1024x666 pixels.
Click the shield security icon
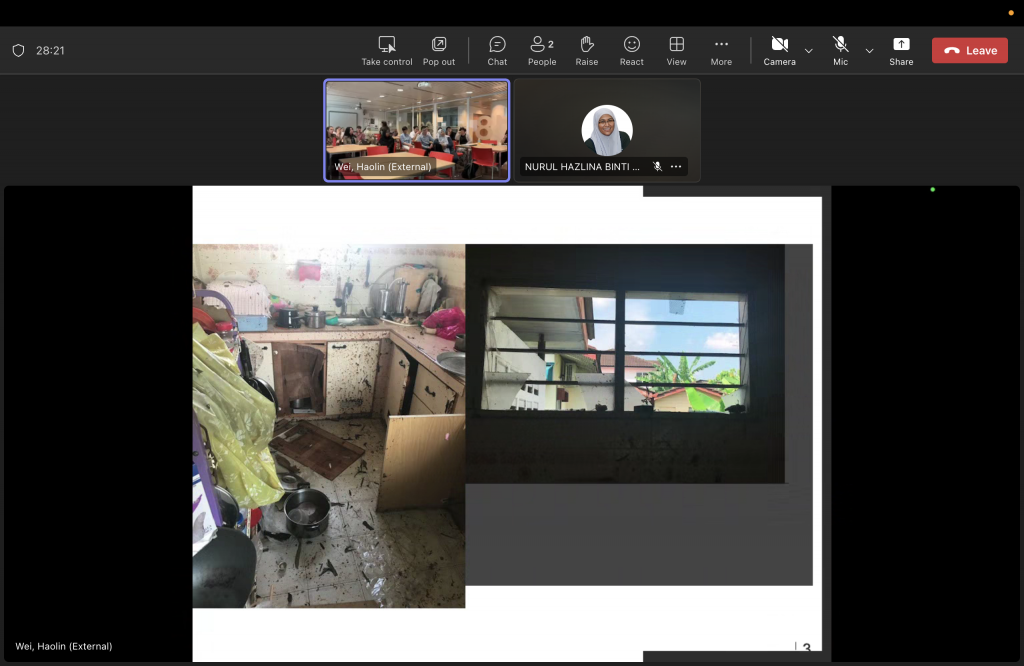click(18, 50)
